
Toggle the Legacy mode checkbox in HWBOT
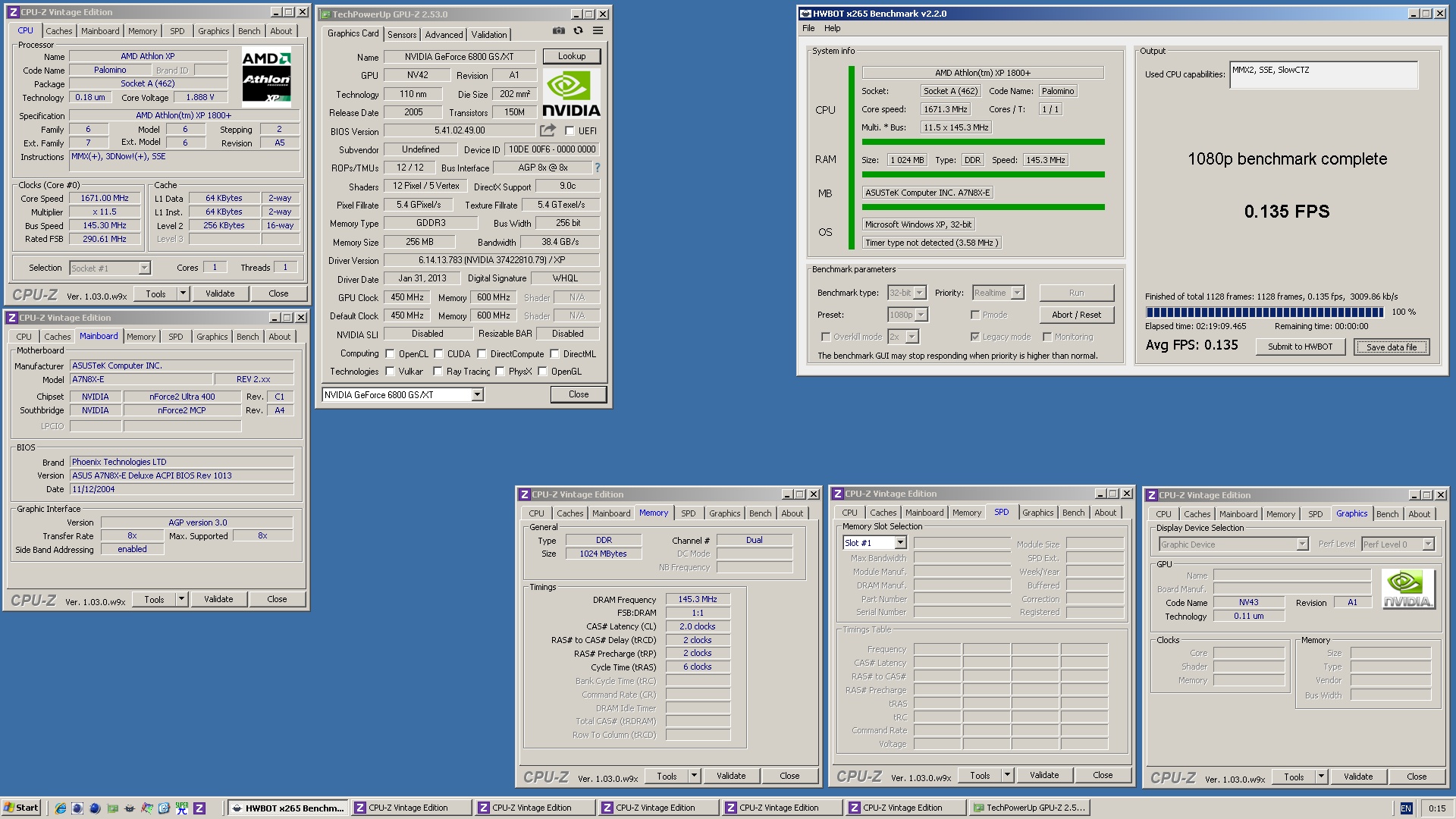pos(975,337)
